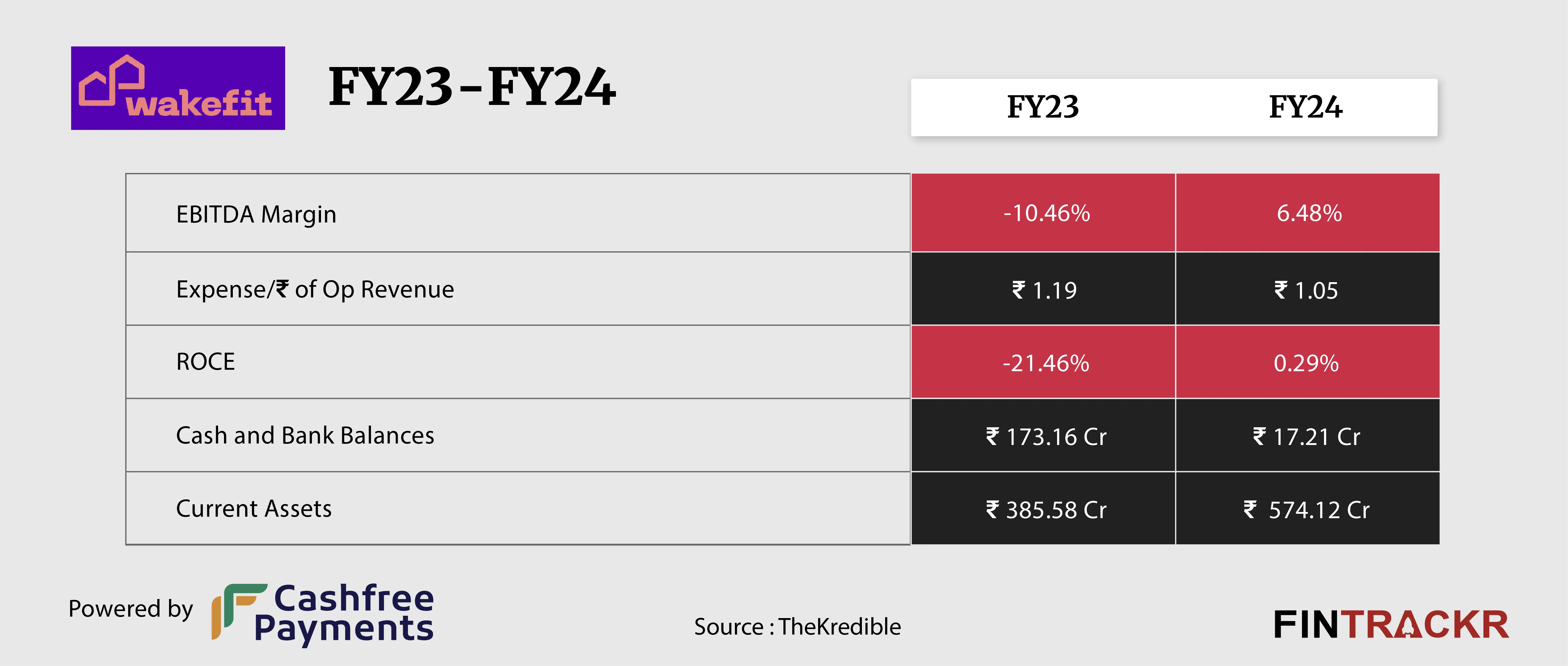Click the FY23 column header

[1043, 107]
